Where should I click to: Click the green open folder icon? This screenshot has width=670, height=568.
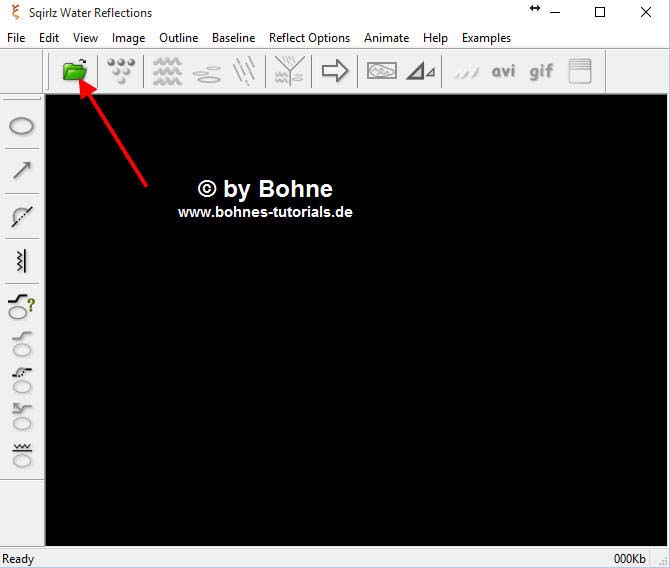coord(75,71)
